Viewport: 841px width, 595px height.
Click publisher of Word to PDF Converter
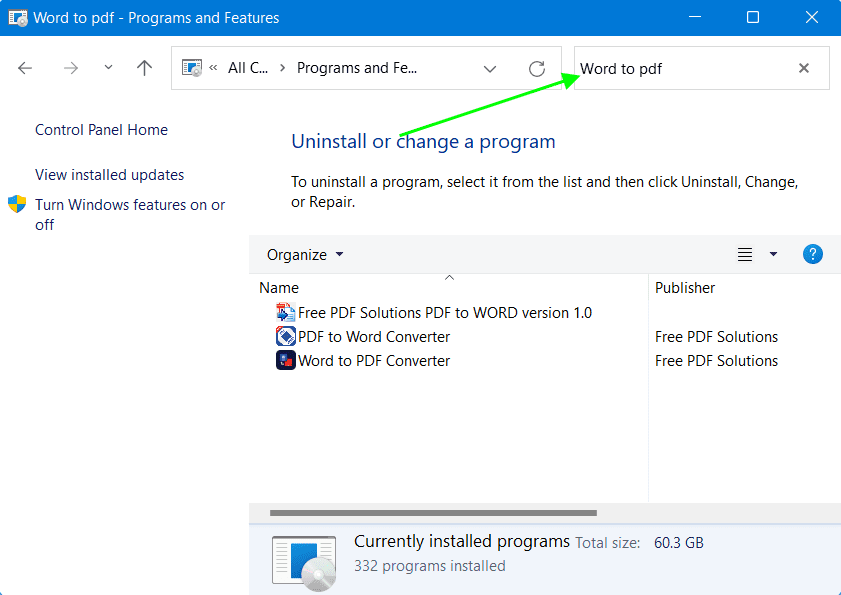[x=716, y=361]
